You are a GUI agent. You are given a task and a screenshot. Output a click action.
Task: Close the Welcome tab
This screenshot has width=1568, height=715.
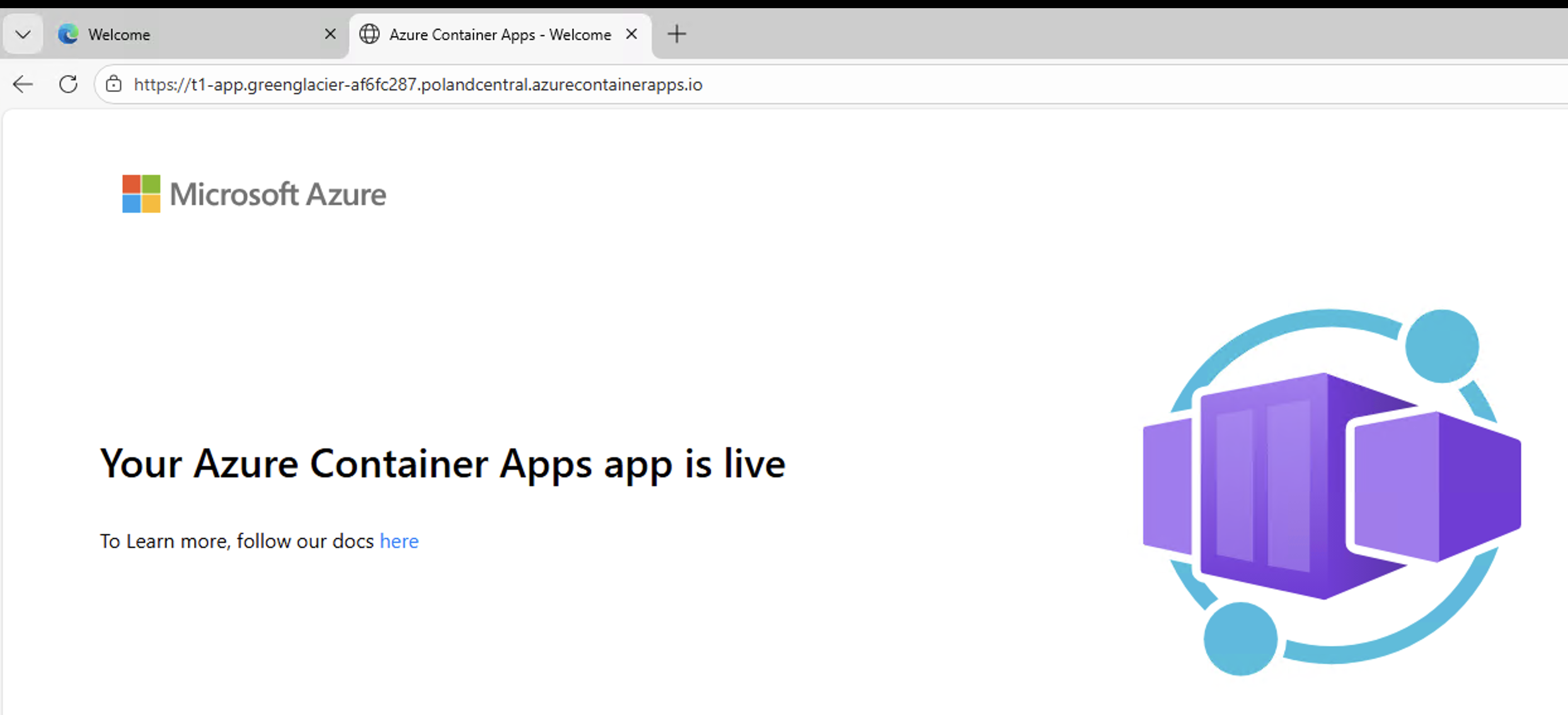[x=330, y=34]
